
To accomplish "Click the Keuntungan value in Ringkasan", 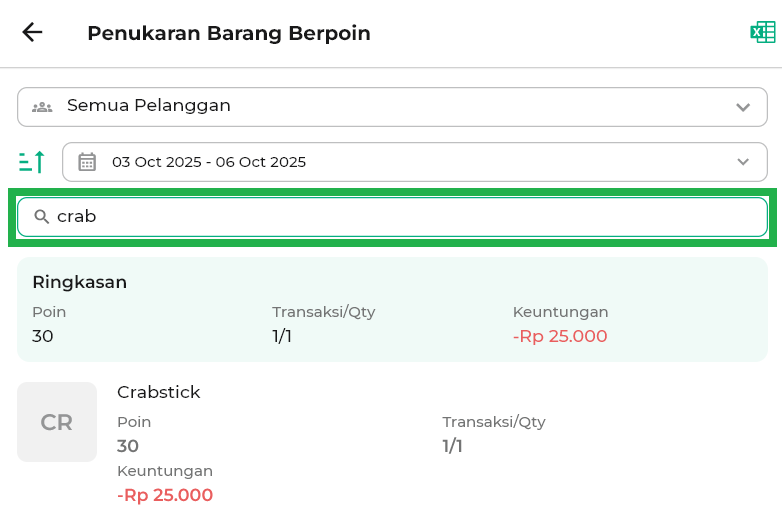I will (560, 336).
